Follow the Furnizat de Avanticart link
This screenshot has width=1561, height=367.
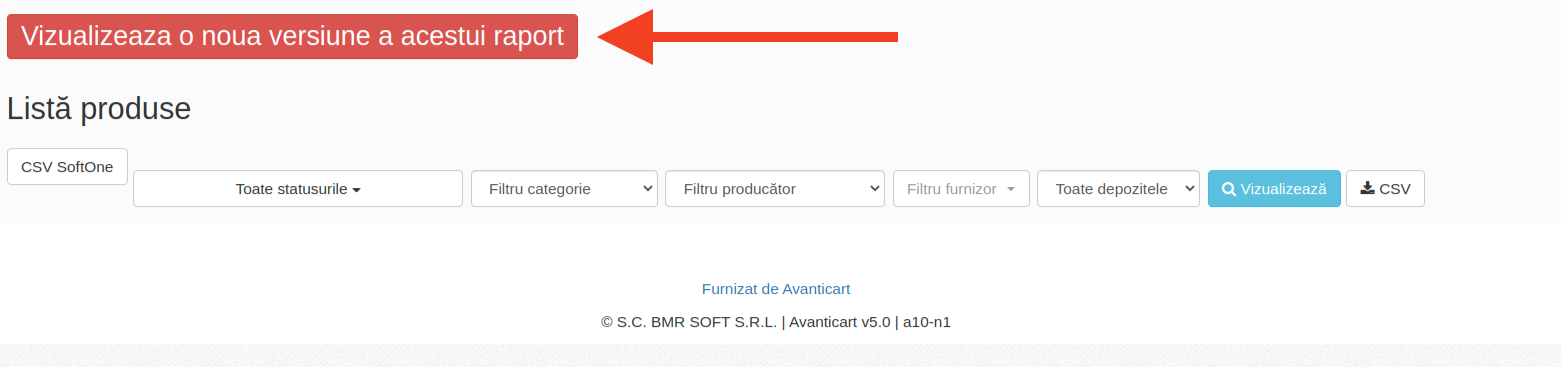[776, 289]
